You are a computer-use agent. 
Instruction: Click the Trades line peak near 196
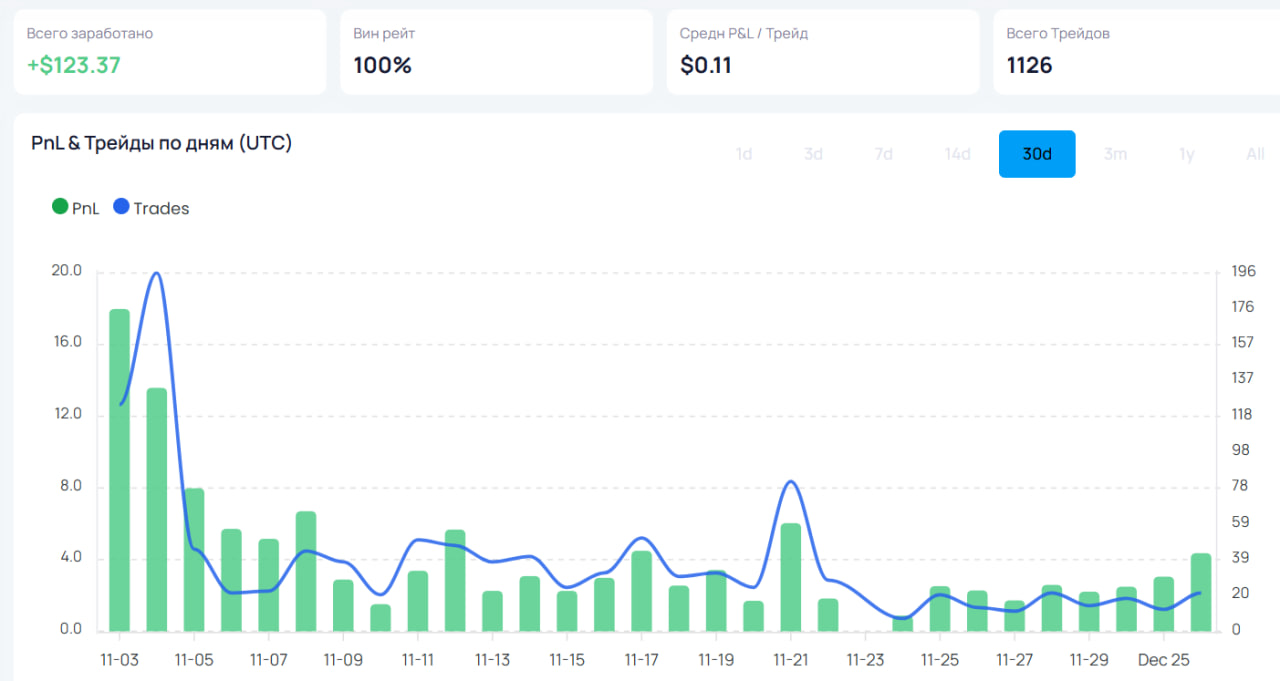click(x=156, y=273)
